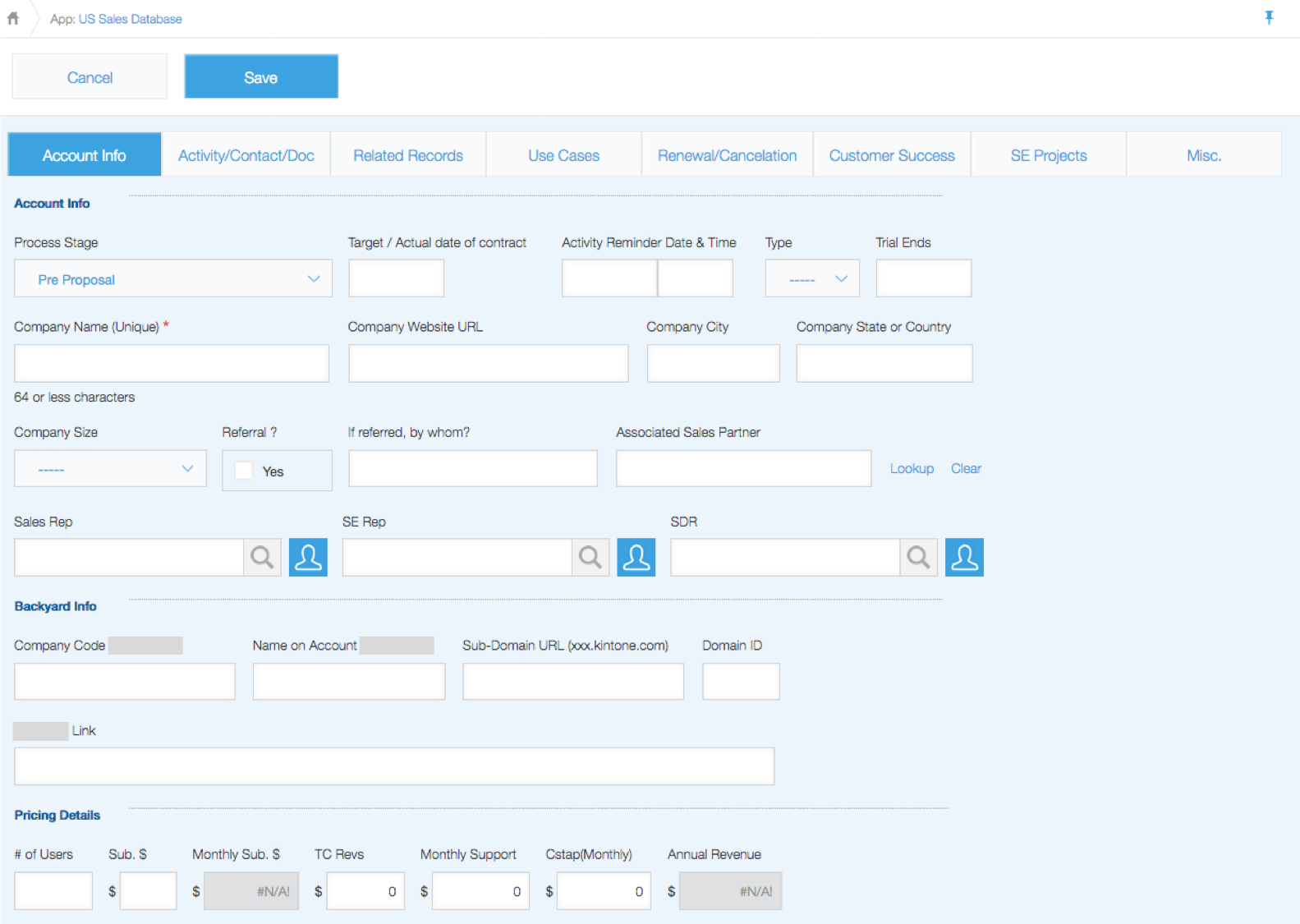Click the Cancel button
Viewport: 1300px width, 924px height.
(90, 77)
